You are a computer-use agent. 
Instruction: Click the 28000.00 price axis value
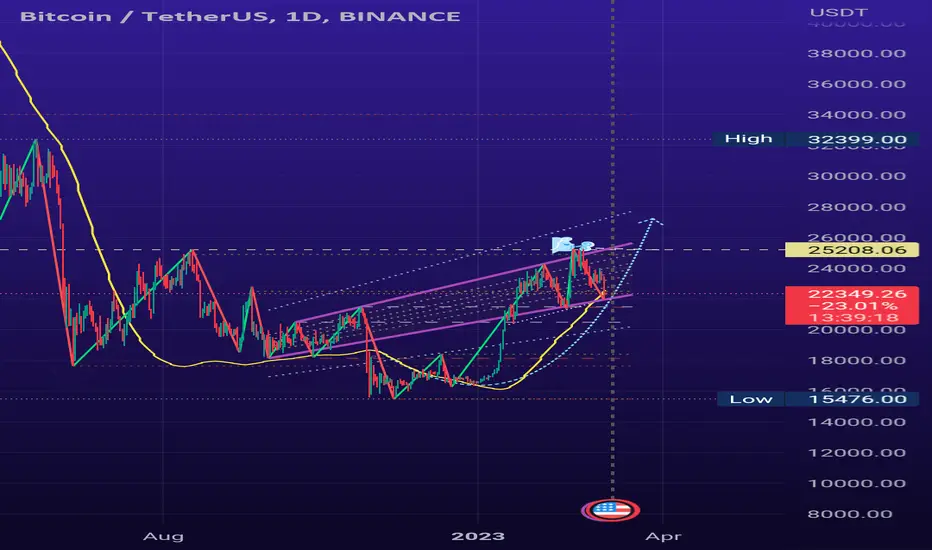point(857,208)
